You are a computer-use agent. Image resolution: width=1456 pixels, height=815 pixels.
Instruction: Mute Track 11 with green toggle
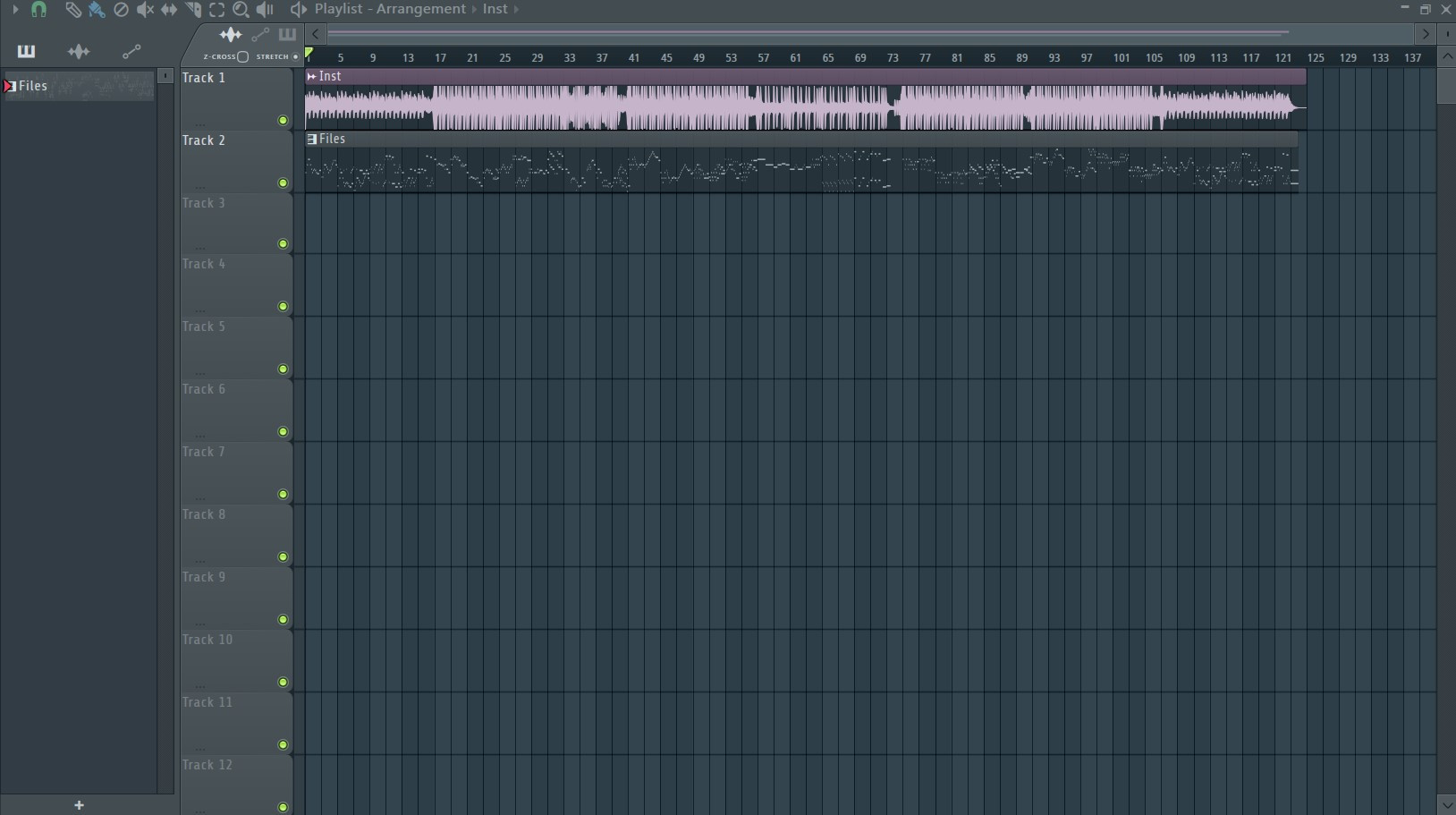tap(284, 745)
